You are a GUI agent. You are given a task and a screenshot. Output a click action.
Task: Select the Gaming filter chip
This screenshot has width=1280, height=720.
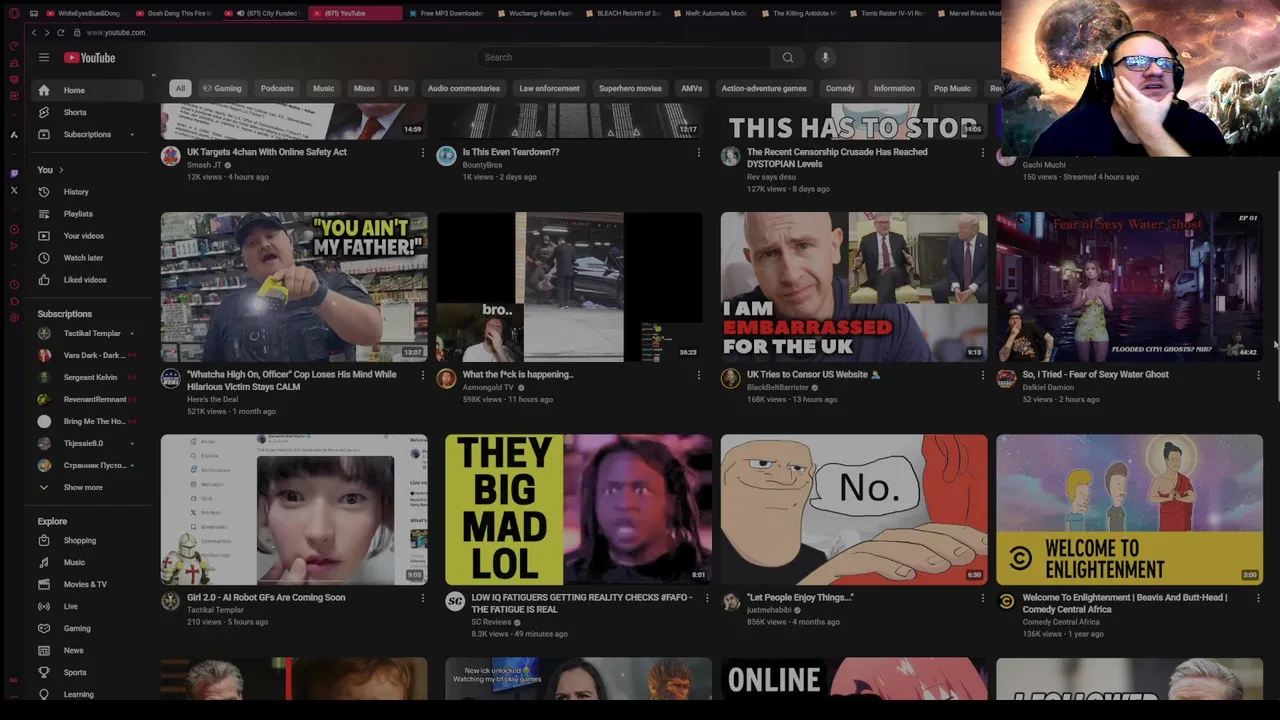click(222, 88)
